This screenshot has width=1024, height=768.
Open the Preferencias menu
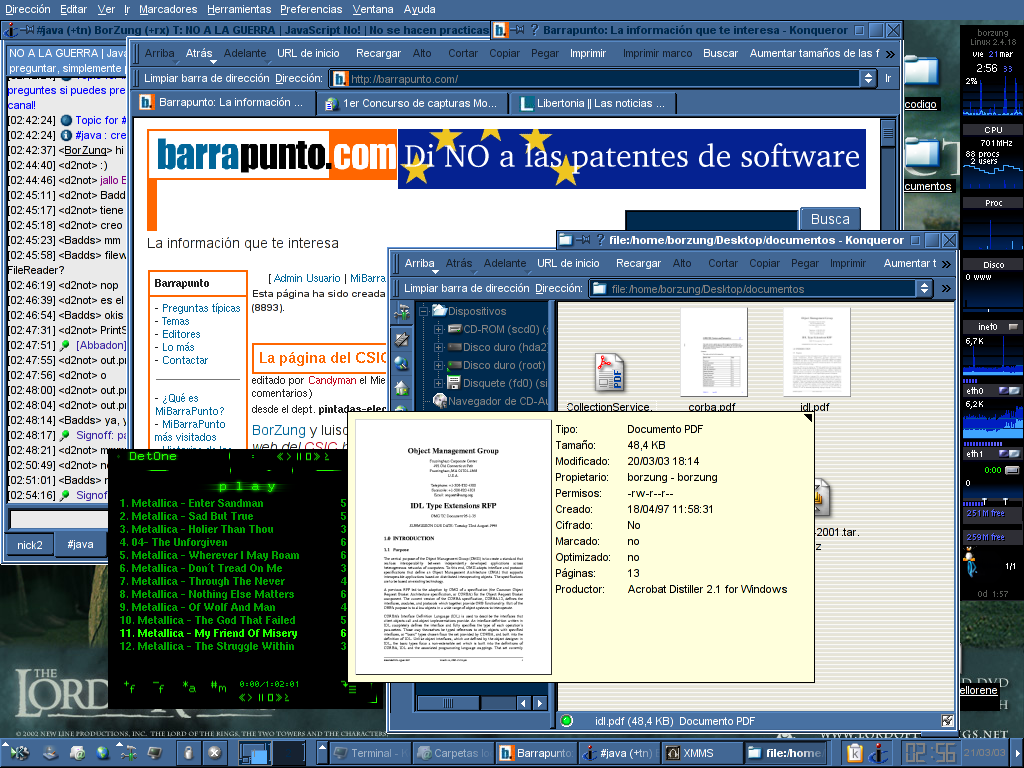(x=311, y=9)
